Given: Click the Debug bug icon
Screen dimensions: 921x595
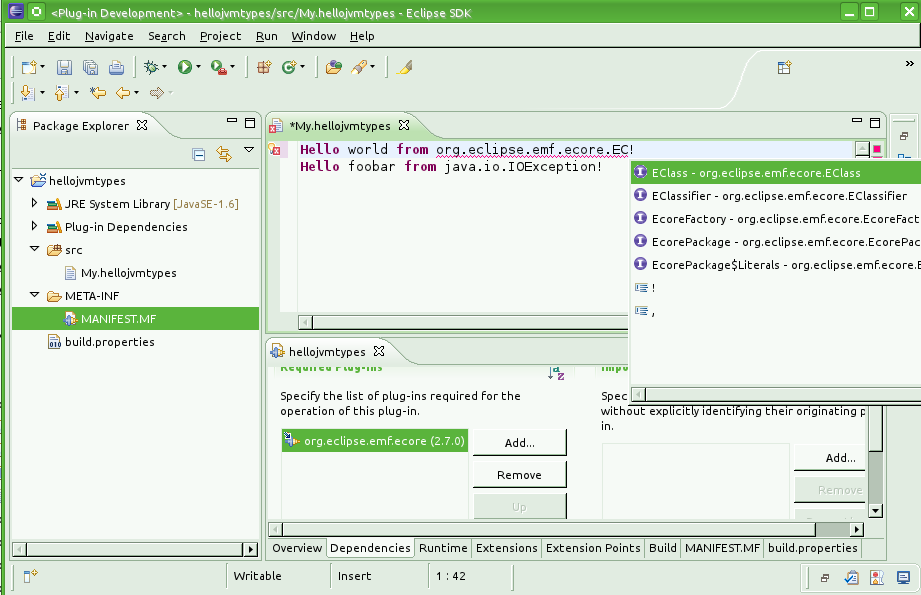Looking at the screenshot, I should pyautogui.click(x=151, y=67).
